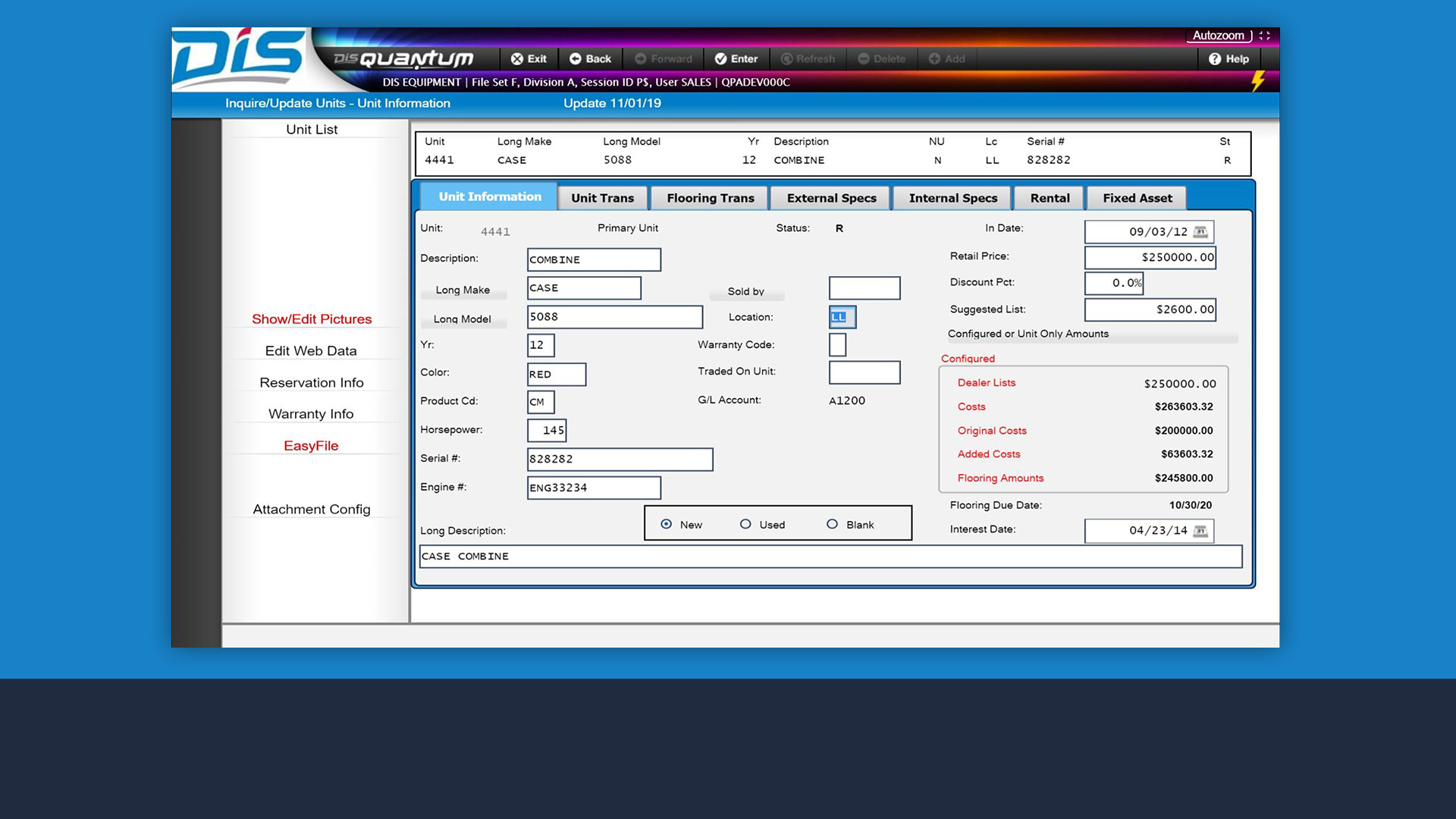
Task: Open the In Date calendar picker
Action: coord(1200,232)
